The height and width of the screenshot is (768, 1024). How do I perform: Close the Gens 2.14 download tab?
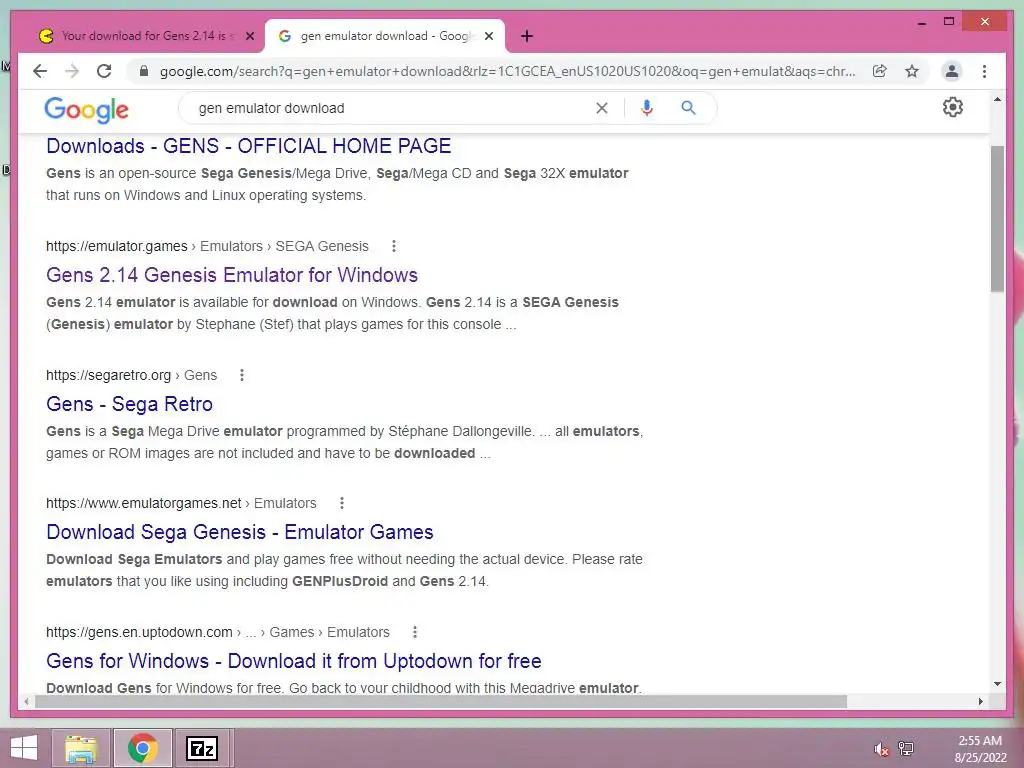point(249,36)
